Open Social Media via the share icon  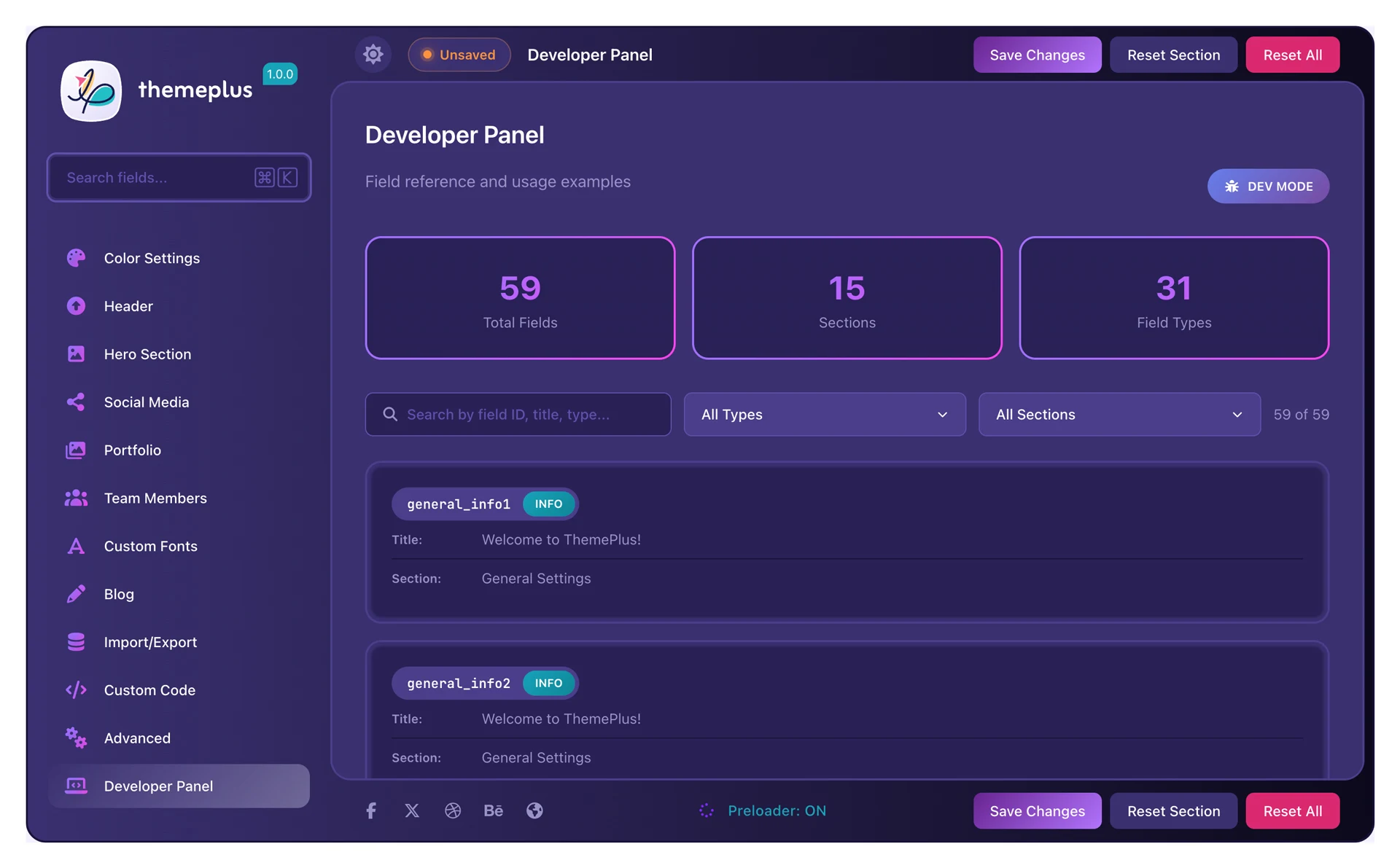[76, 402]
